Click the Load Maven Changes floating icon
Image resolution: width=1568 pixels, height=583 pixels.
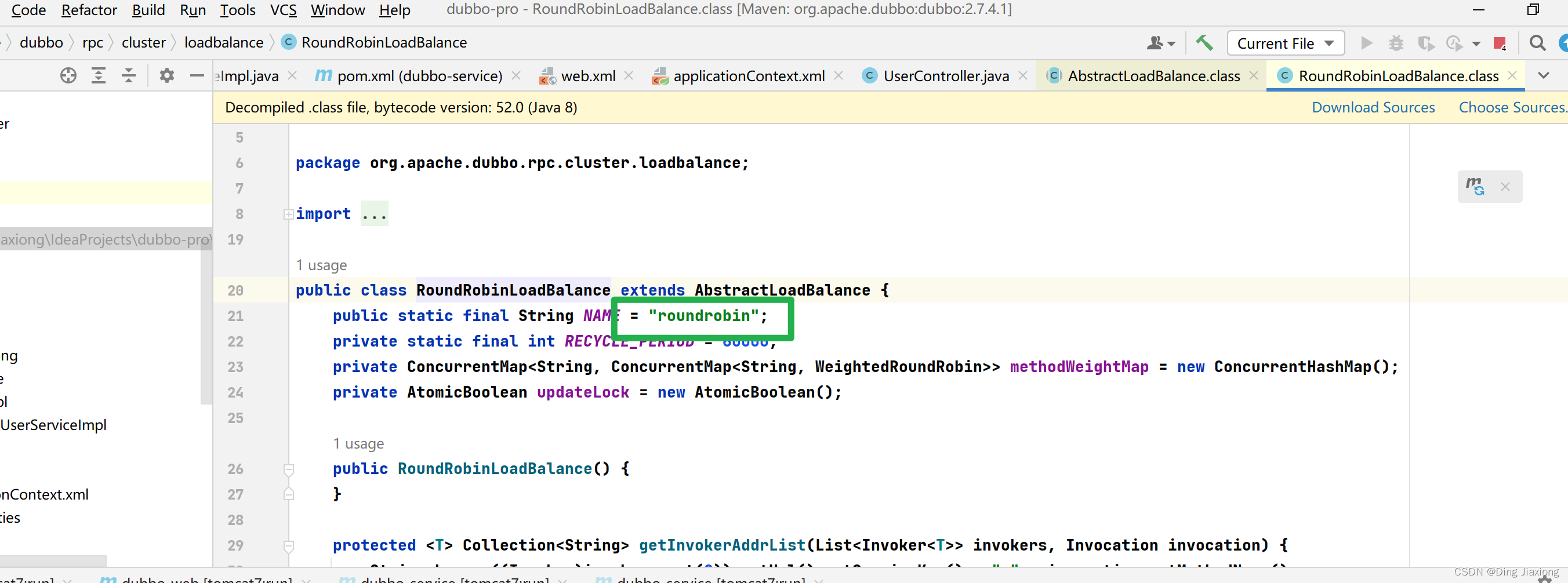1475,186
